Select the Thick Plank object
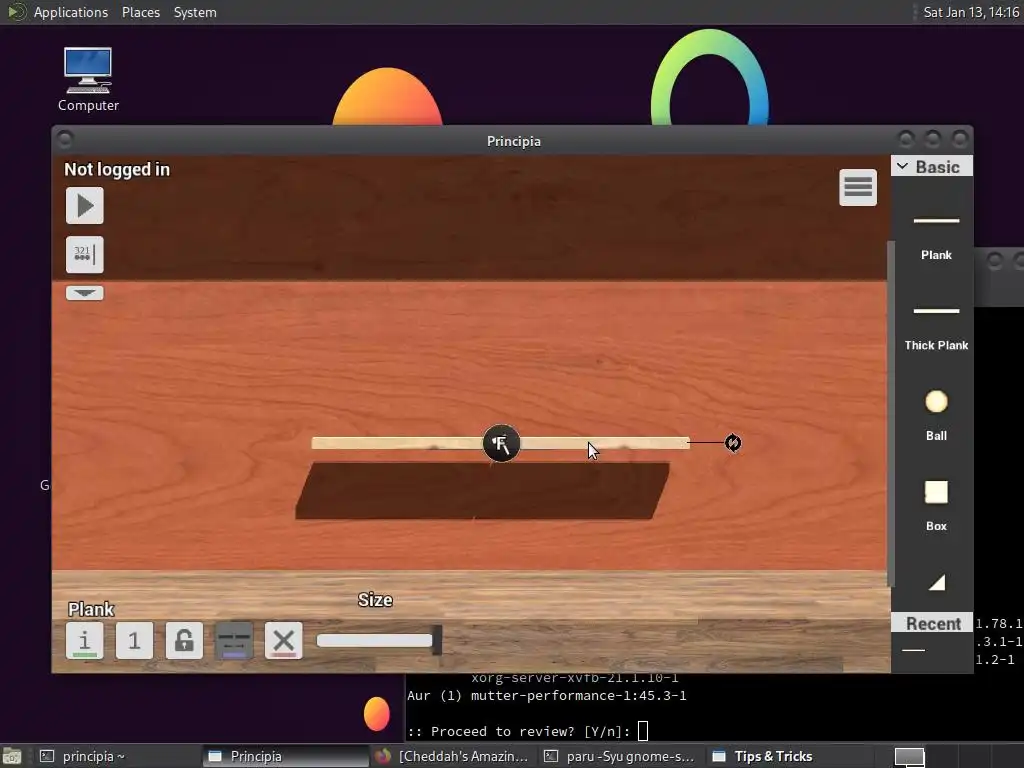The image size is (1024, 768). click(x=936, y=328)
